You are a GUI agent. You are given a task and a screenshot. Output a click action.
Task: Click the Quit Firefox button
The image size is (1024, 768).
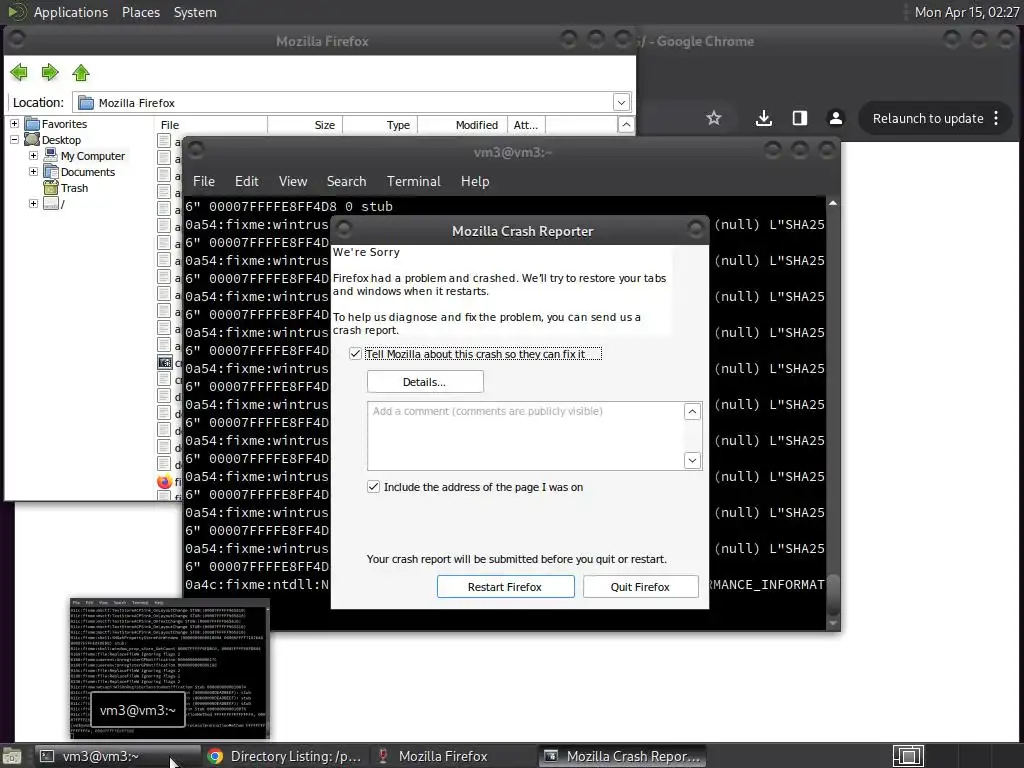pos(640,586)
